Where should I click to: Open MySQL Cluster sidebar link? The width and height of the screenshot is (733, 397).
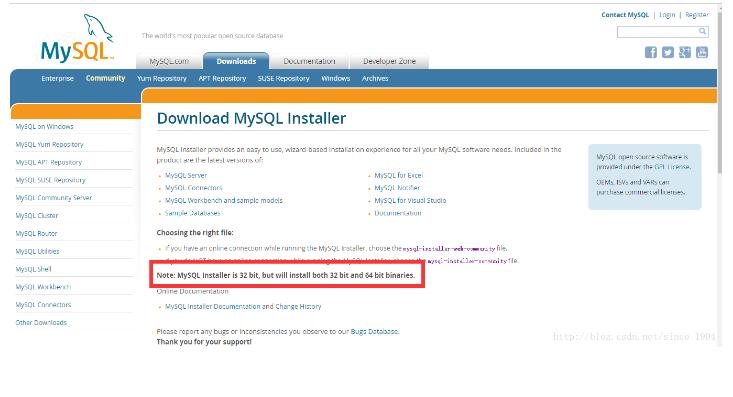[x=37, y=216]
